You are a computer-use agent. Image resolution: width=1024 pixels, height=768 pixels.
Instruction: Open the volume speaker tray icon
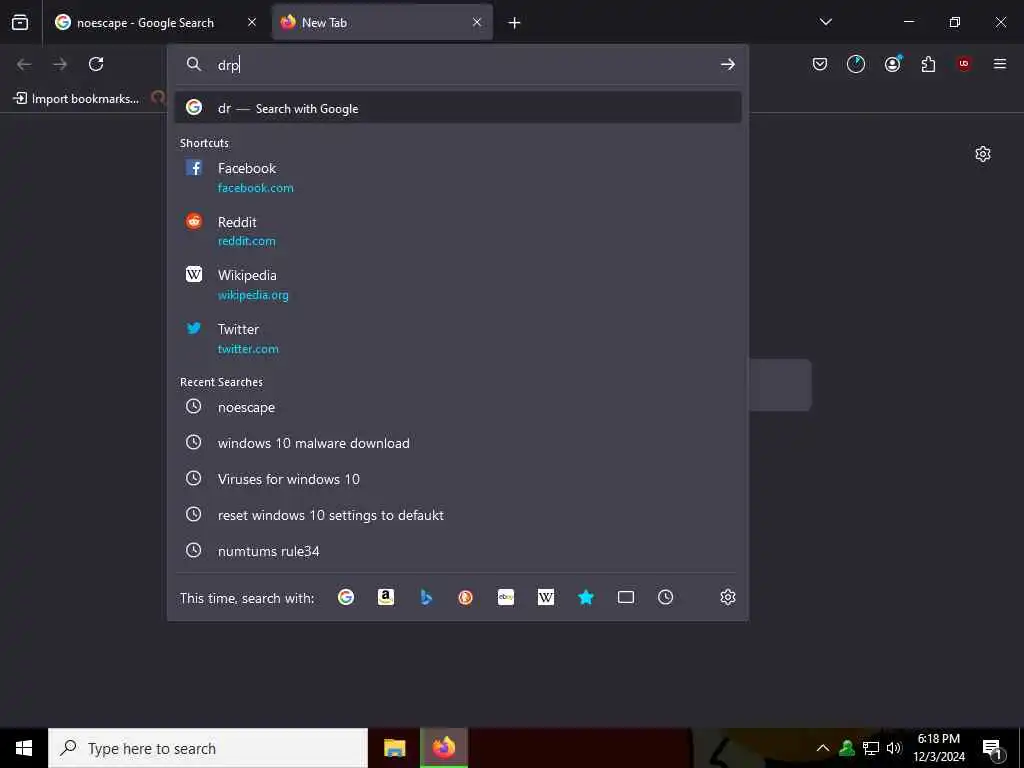pos(894,748)
